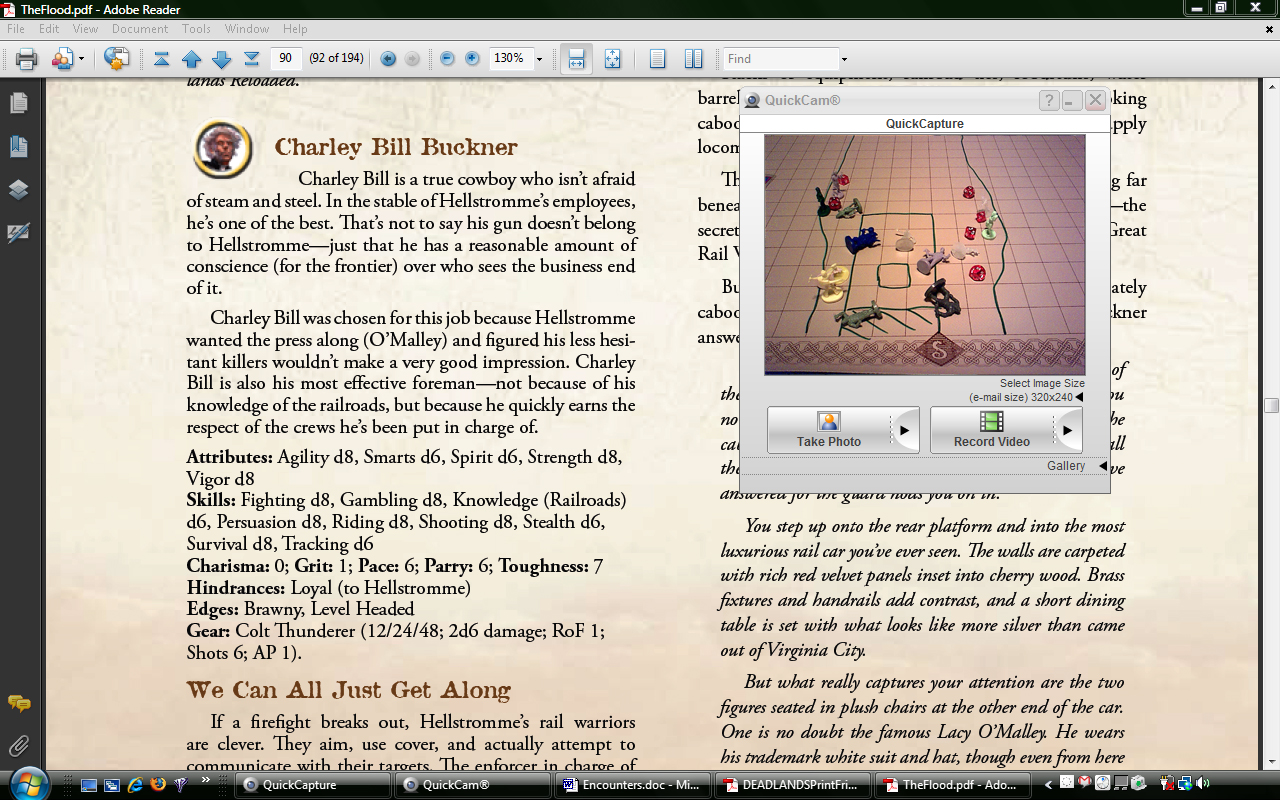
Task: Click Take Photo in QuickCam
Action: click(x=829, y=430)
